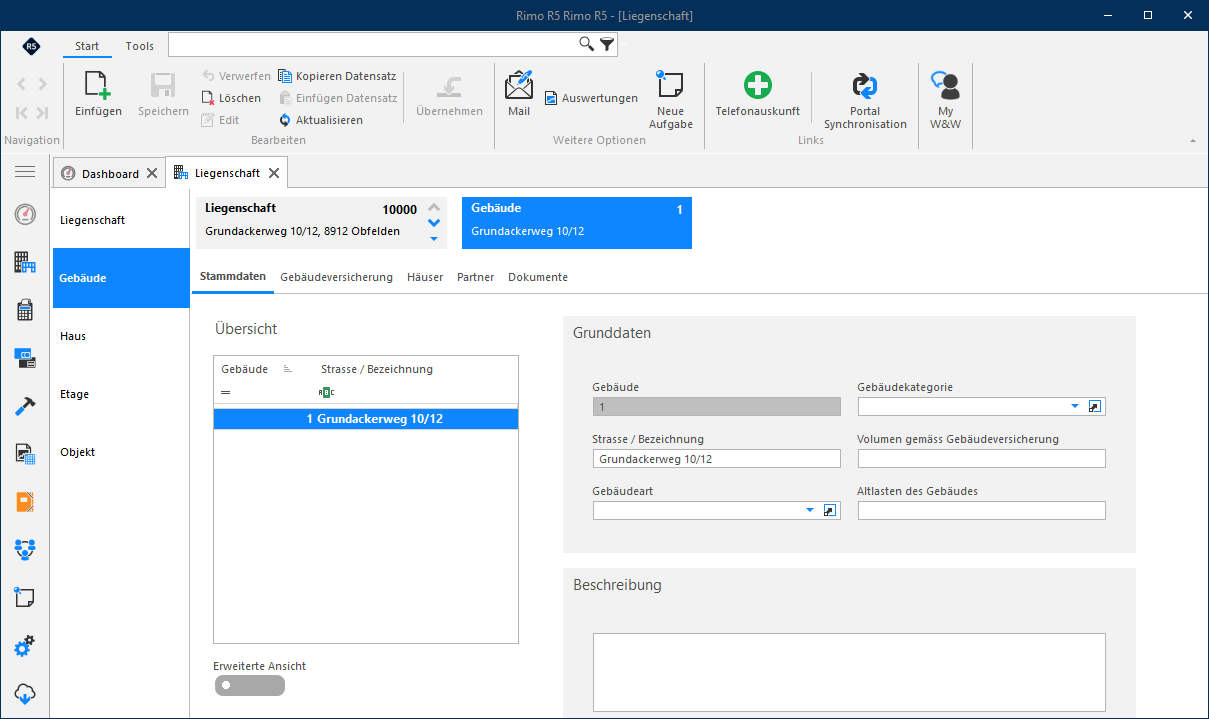Close the Liegenschaft tab
The width and height of the screenshot is (1209, 719).
tap(273, 173)
